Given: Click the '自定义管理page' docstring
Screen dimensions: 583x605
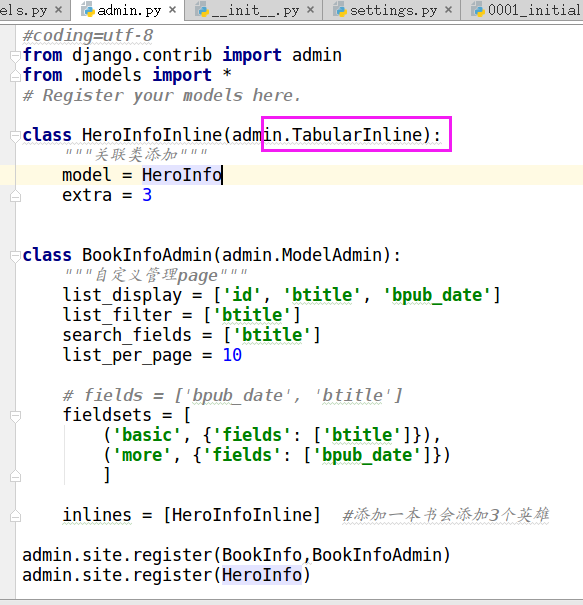Looking at the screenshot, I should coord(156,275).
